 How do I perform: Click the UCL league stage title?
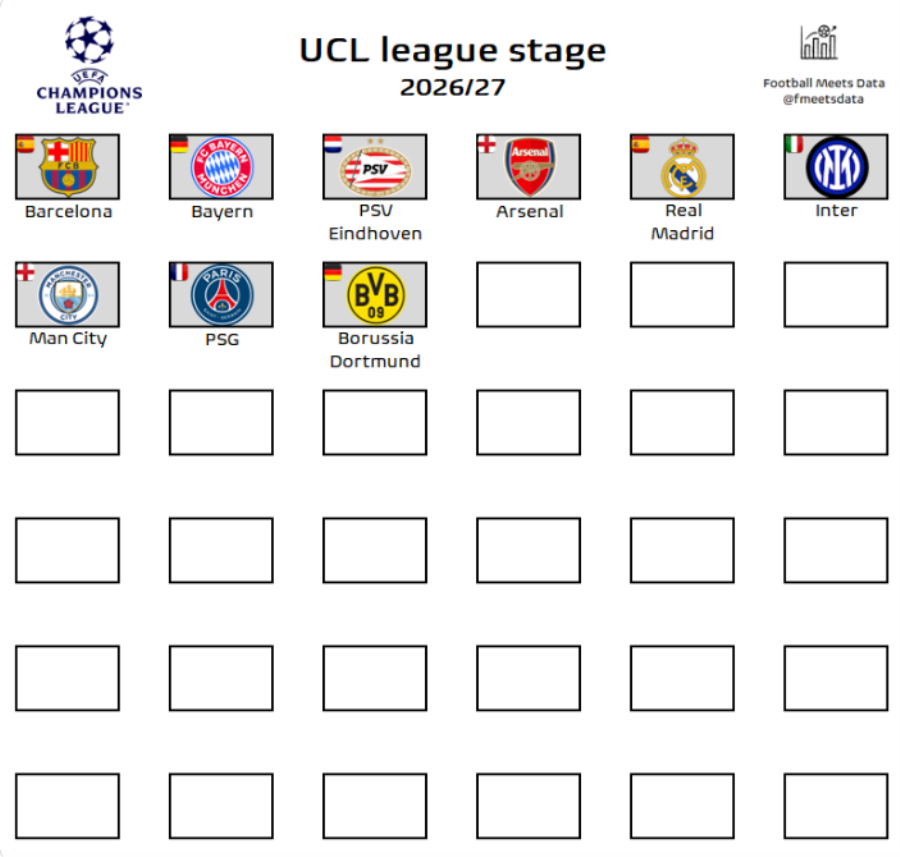[452, 50]
